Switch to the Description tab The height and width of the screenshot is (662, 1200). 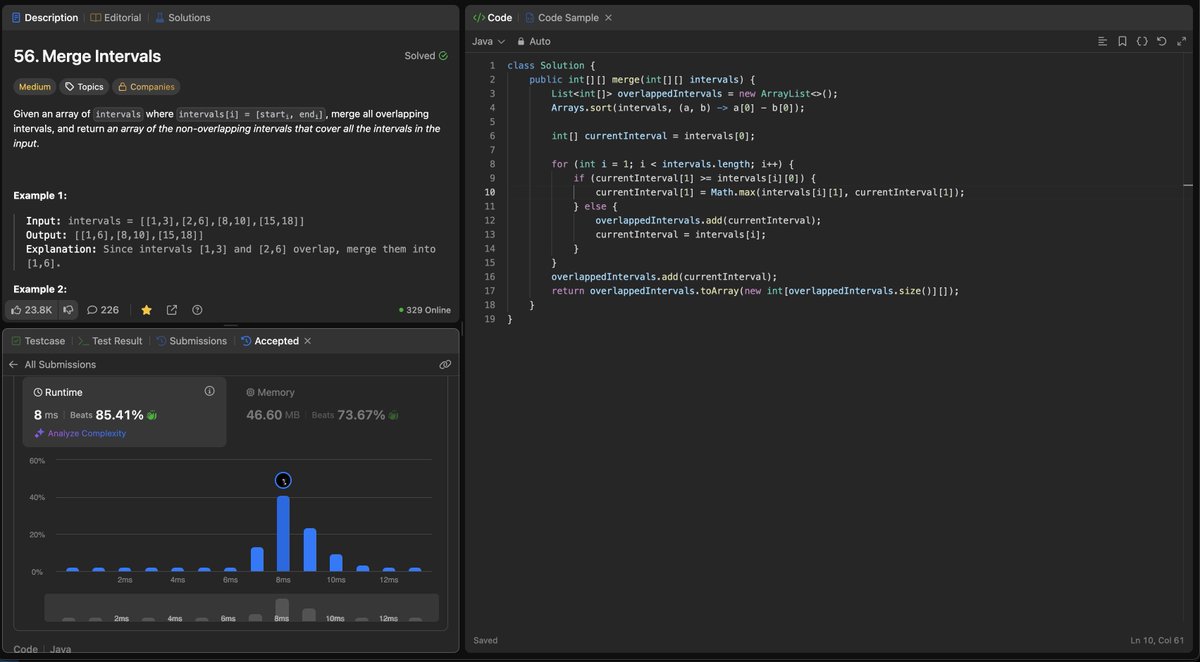(x=44, y=18)
